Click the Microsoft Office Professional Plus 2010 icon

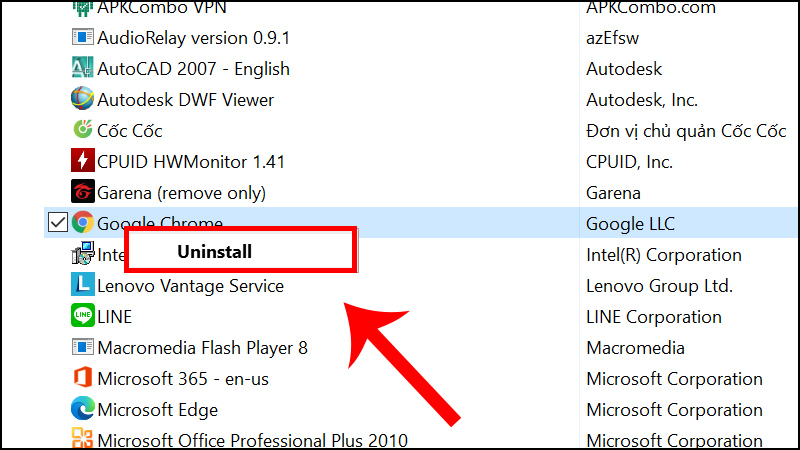[83, 439]
